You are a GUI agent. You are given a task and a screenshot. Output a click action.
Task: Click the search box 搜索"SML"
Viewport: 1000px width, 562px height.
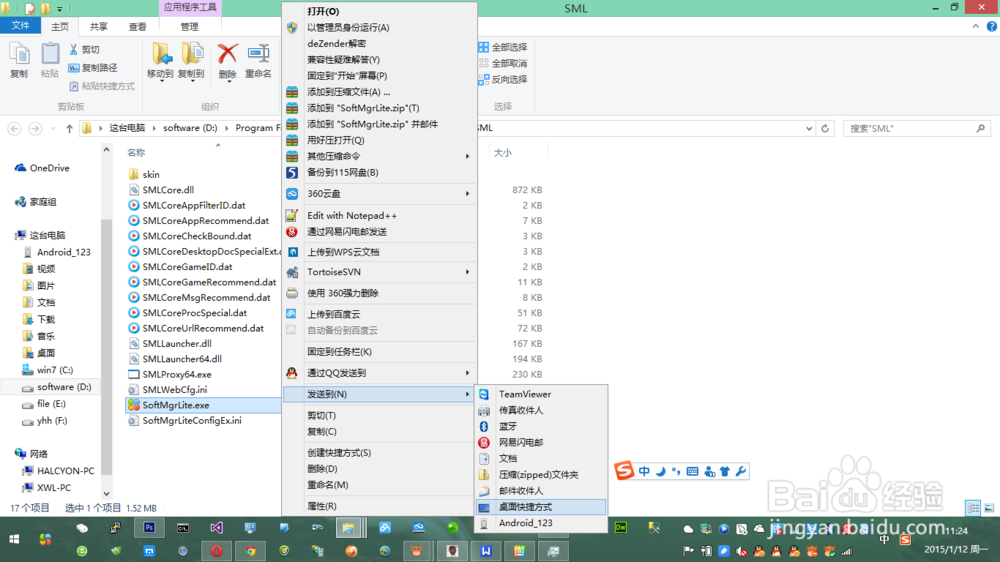coord(917,128)
